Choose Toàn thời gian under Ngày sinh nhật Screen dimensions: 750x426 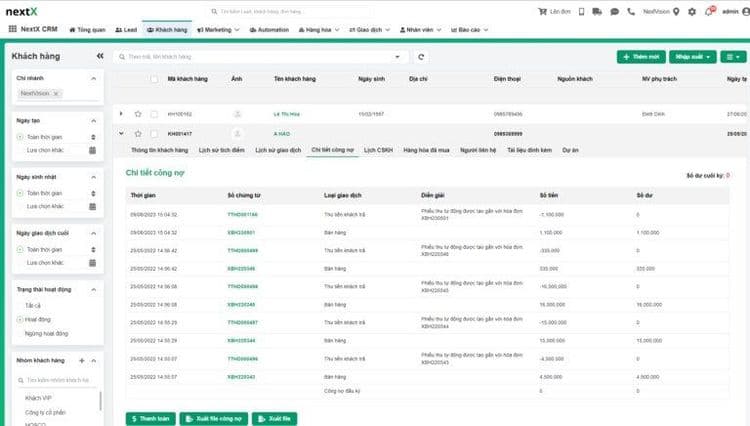click(x=45, y=193)
